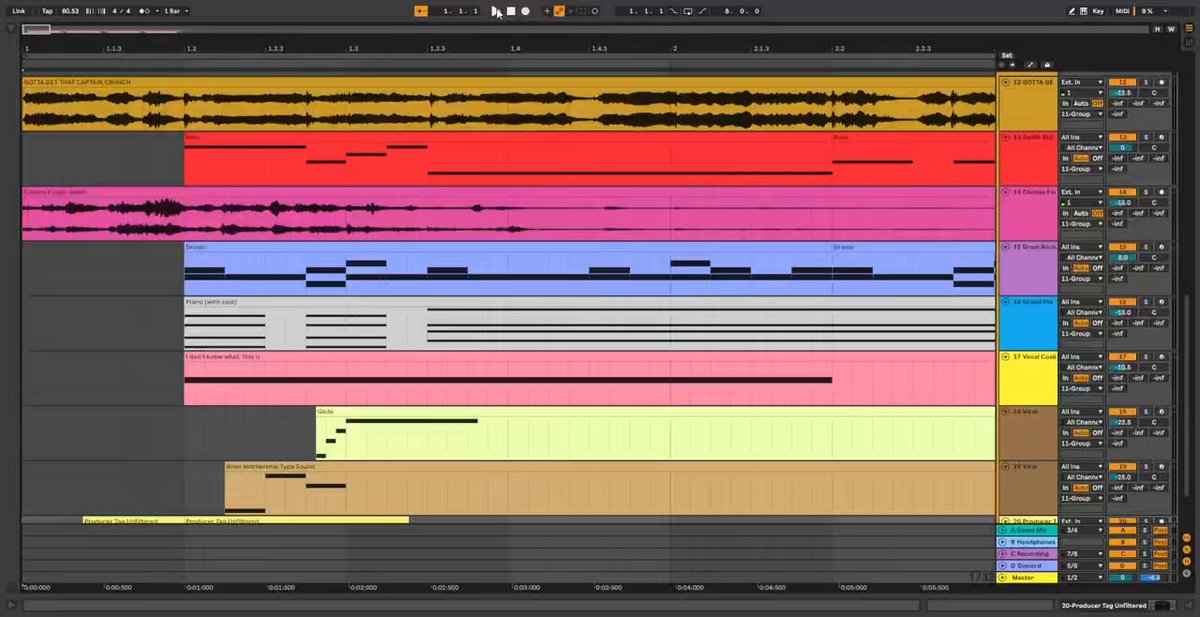The height and width of the screenshot is (617, 1200).
Task: Toggle the Punch-Out switch
Action: [x=702, y=11]
